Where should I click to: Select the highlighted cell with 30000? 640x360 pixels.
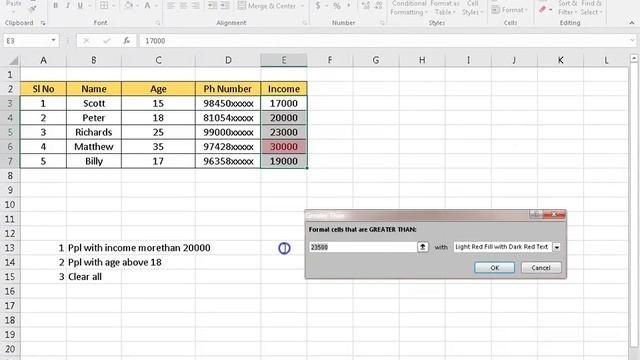click(x=284, y=147)
